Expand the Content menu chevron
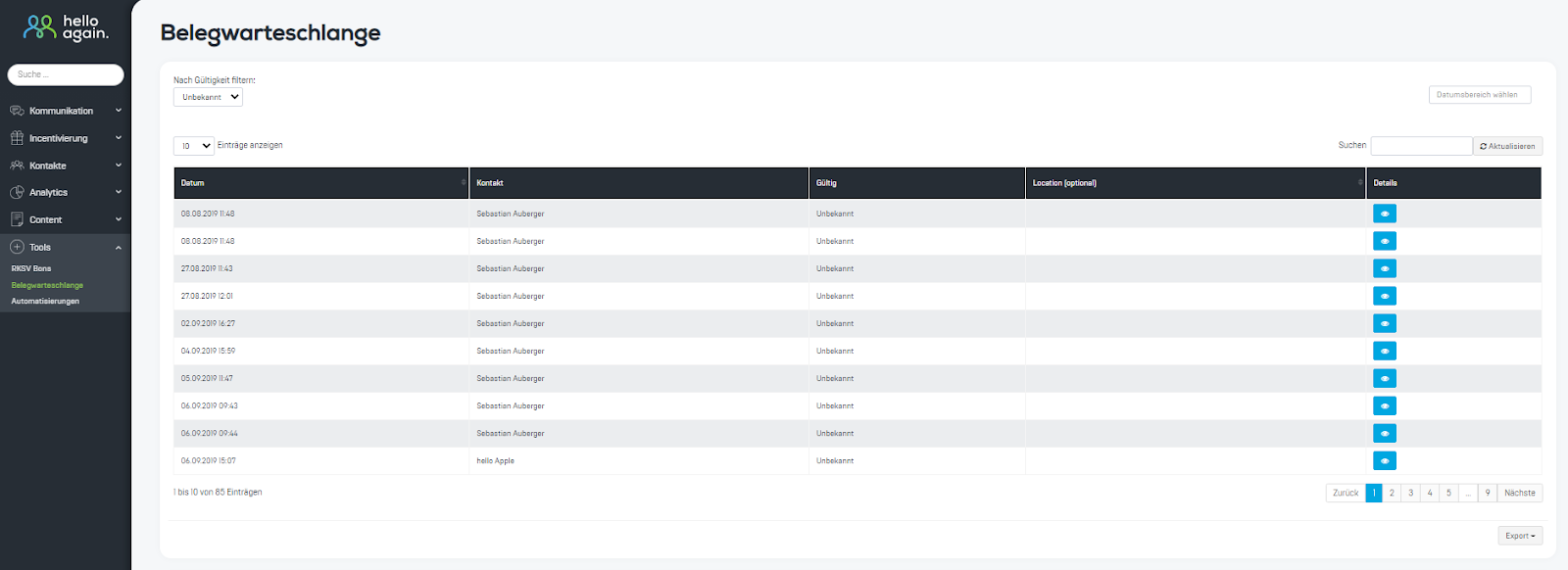The image size is (1568, 570). pyautogui.click(x=119, y=220)
